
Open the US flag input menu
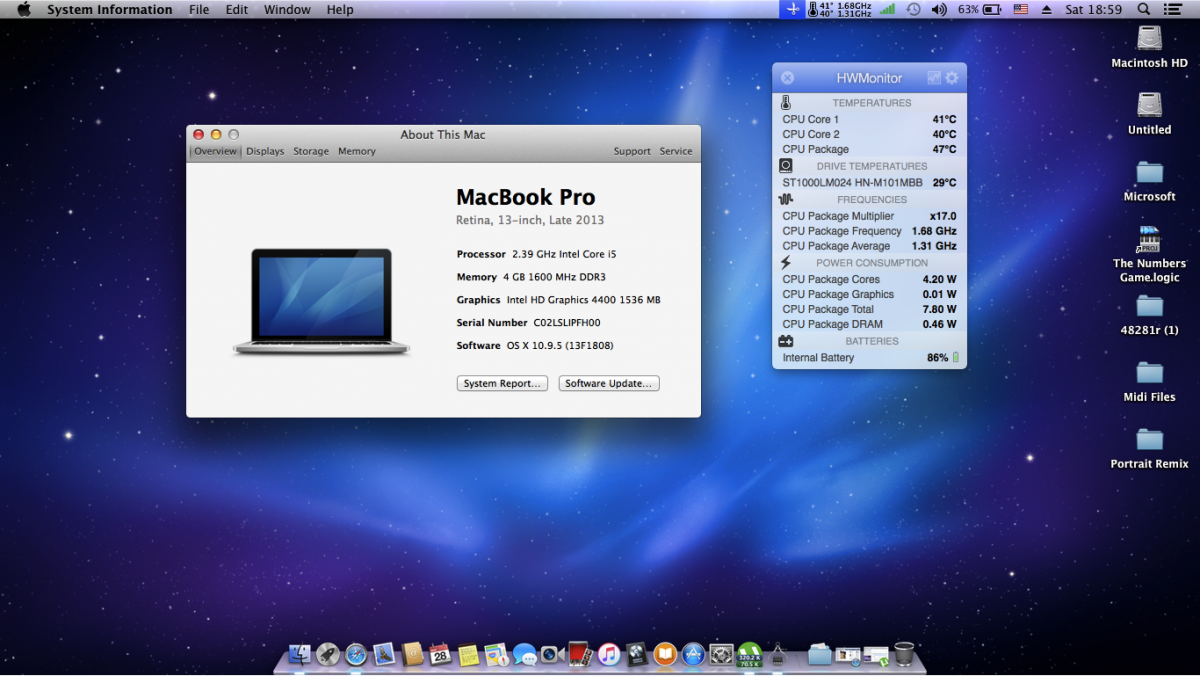1021,9
